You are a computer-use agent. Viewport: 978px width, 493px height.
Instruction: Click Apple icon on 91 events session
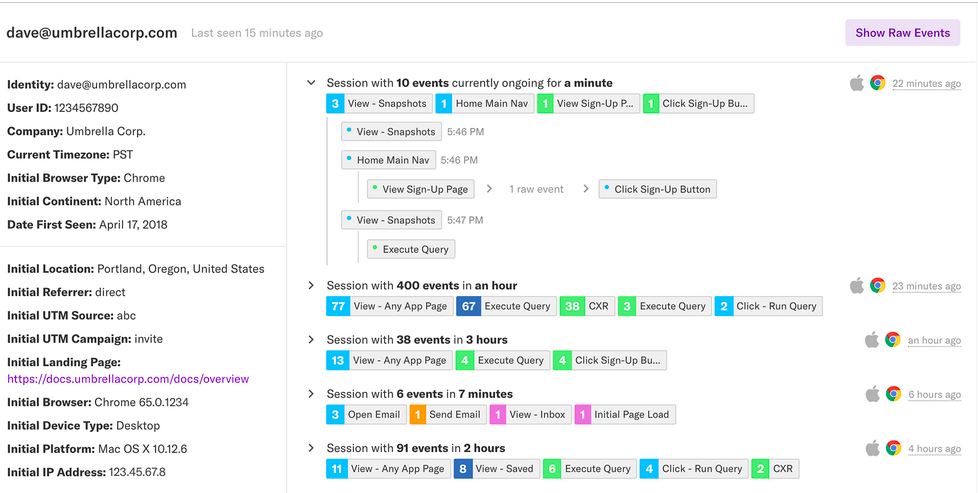pos(872,448)
